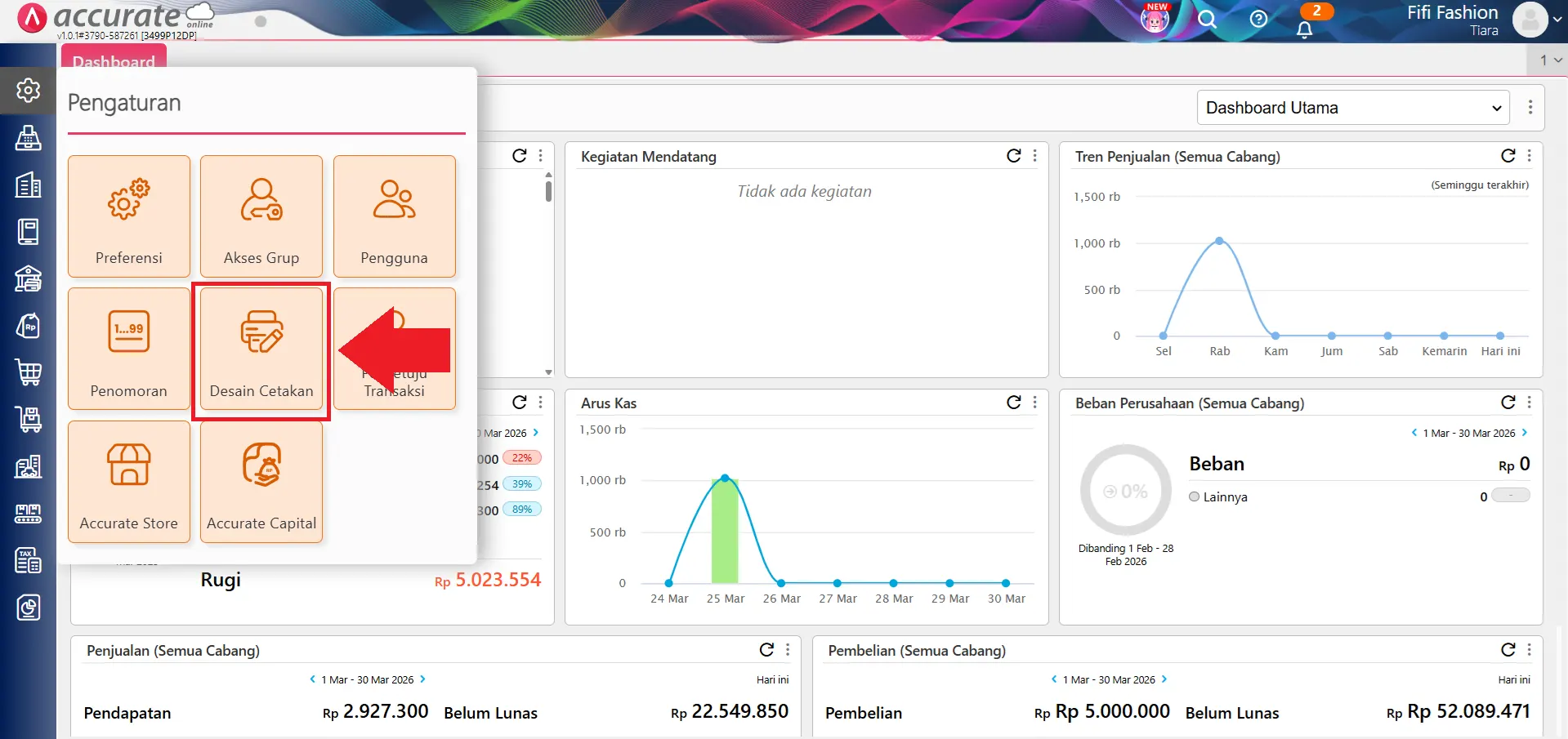Open the help question mark icon
This screenshot has width=1568, height=739.
[1258, 20]
